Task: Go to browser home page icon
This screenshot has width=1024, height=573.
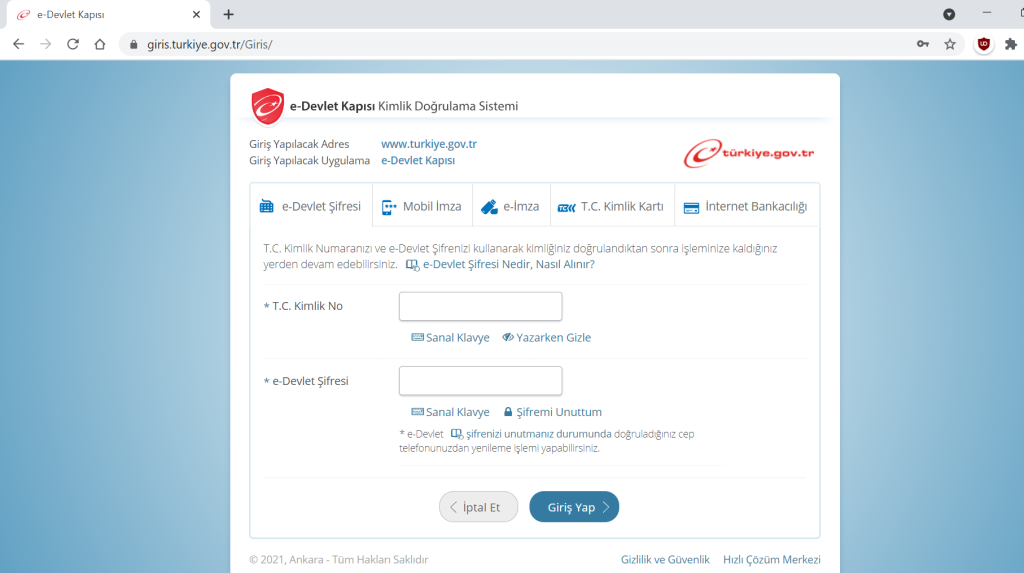Action: coord(100,44)
